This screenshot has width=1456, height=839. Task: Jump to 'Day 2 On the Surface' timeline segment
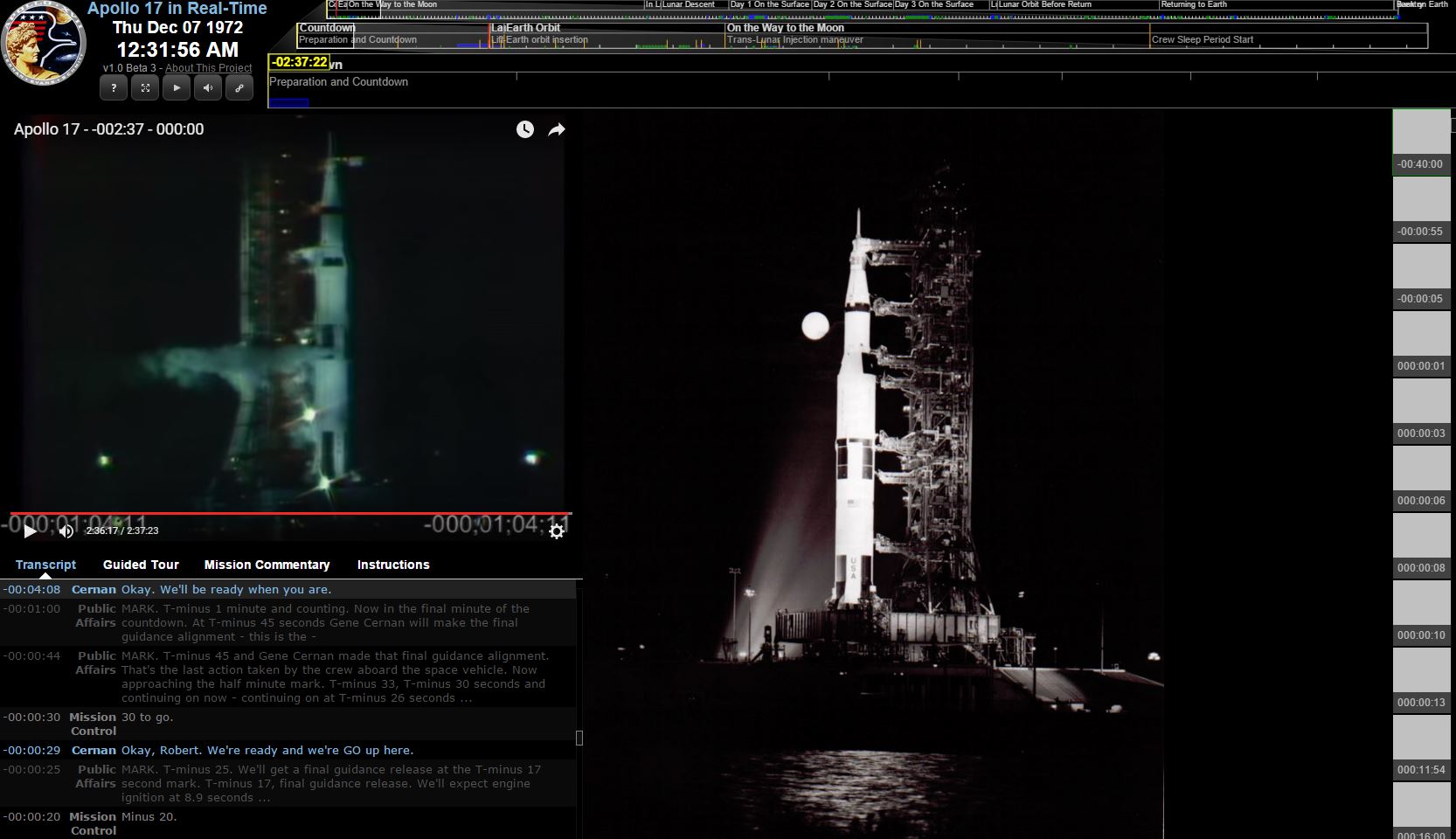tap(852, 5)
